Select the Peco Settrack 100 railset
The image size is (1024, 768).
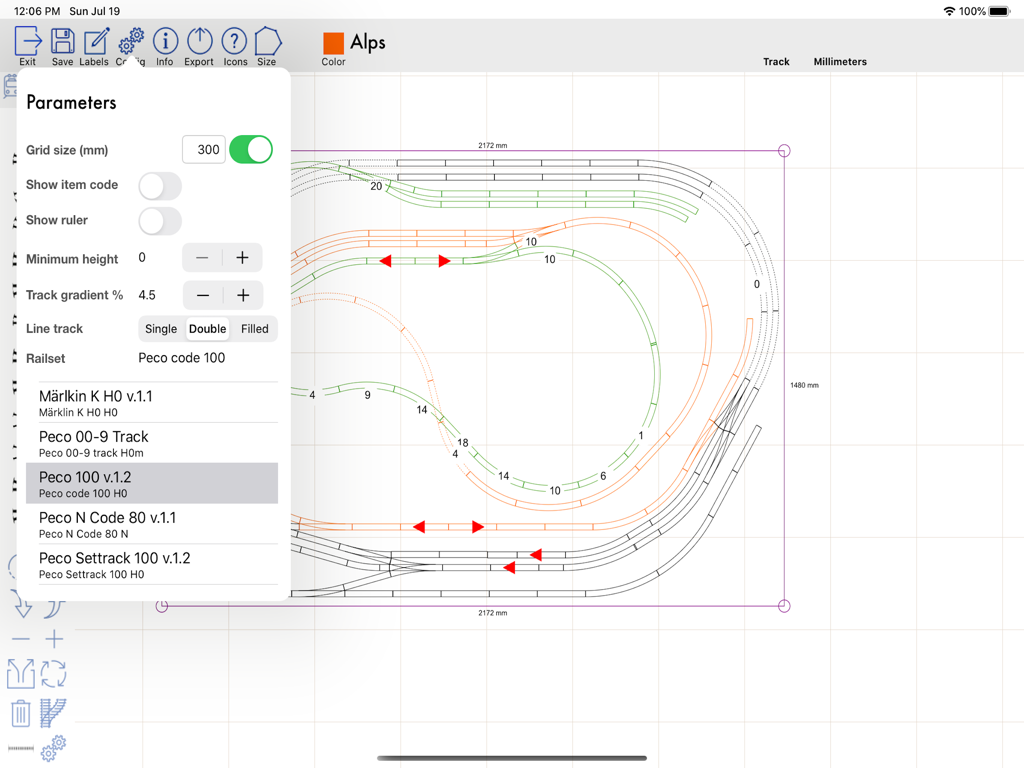point(150,564)
